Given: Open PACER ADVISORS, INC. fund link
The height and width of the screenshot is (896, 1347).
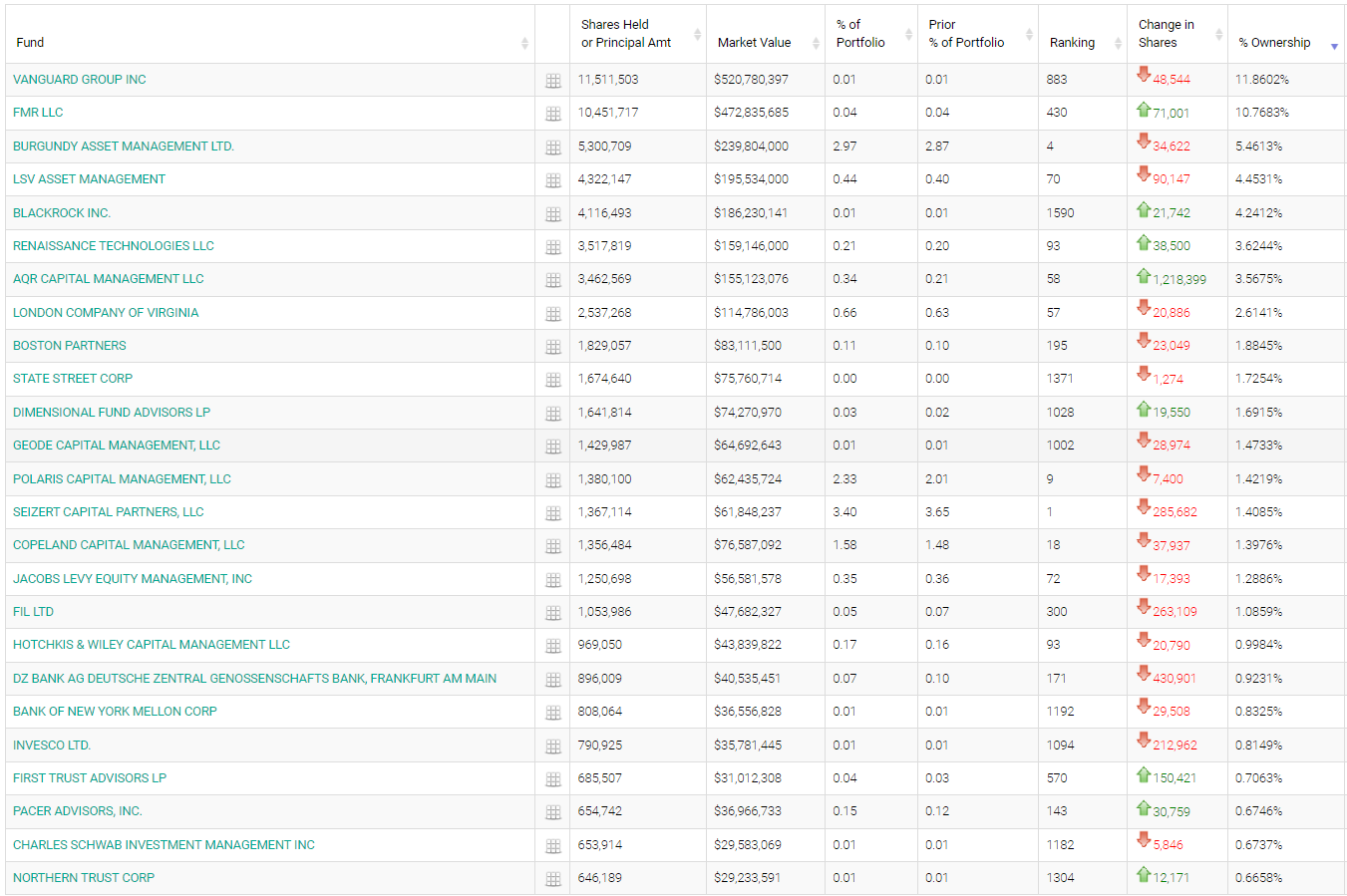Looking at the screenshot, I should click(x=78, y=811).
